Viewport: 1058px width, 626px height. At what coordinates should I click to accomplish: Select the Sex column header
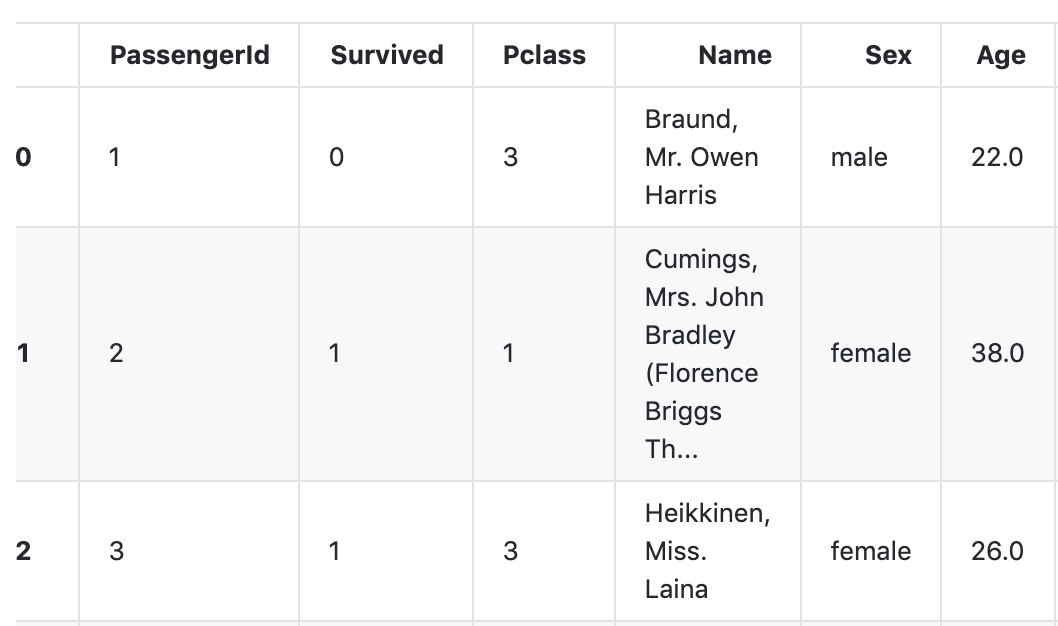coord(888,55)
